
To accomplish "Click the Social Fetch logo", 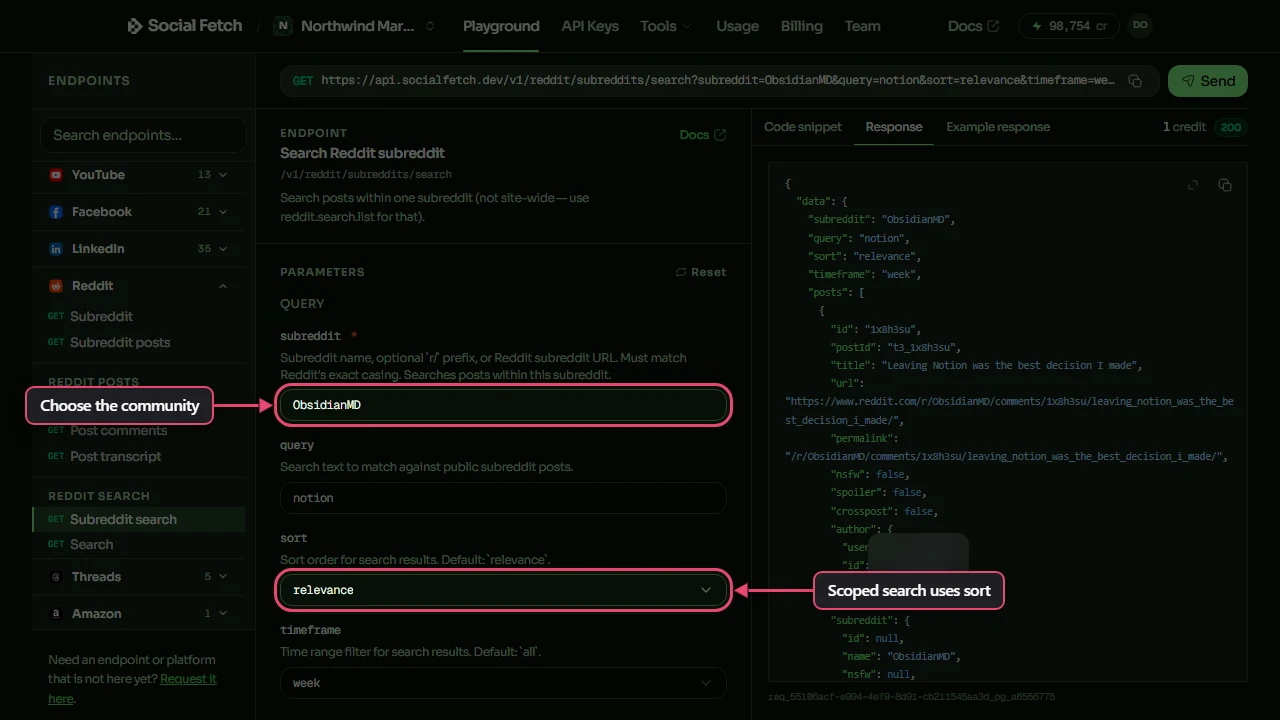I will (185, 26).
